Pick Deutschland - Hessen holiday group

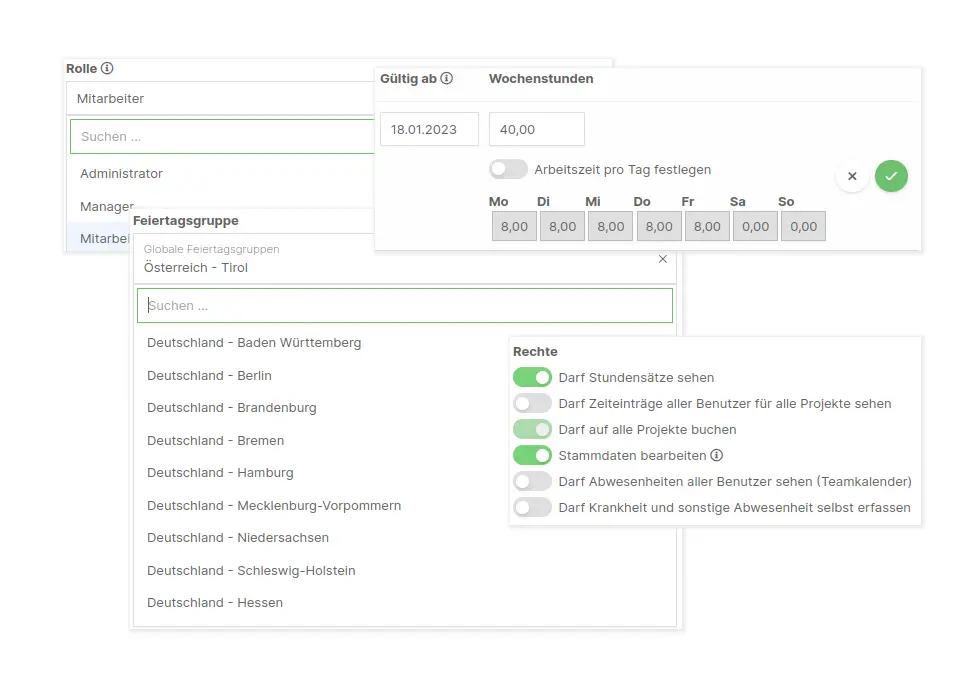pyautogui.click(x=215, y=603)
